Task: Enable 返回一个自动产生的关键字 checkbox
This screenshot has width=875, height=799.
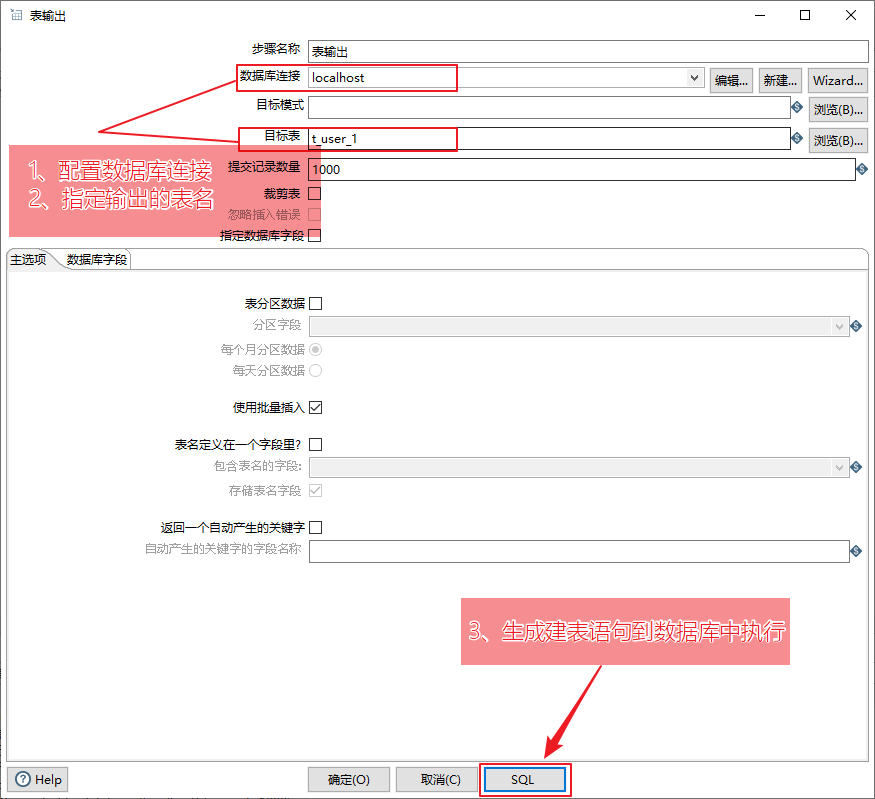Action: [x=315, y=527]
